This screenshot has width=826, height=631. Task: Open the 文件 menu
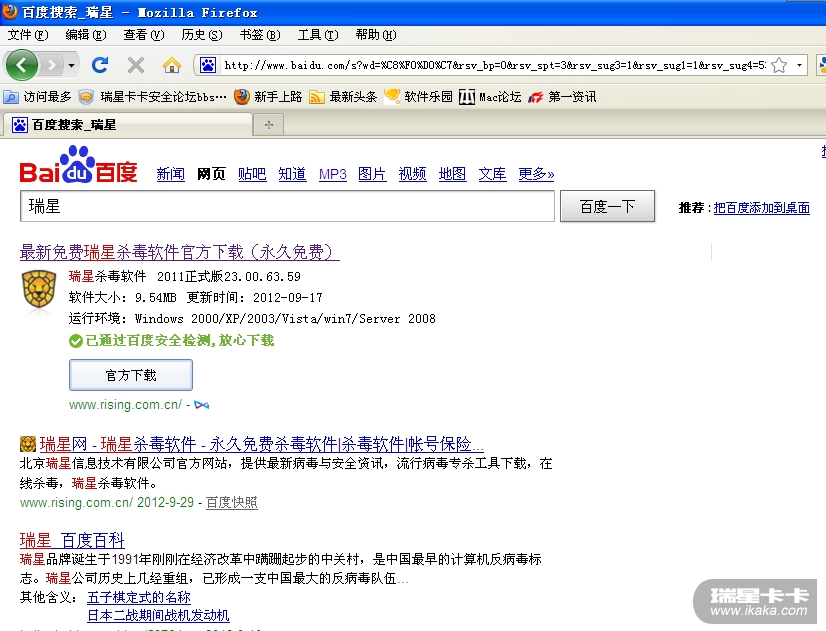pyautogui.click(x=28, y=35)
